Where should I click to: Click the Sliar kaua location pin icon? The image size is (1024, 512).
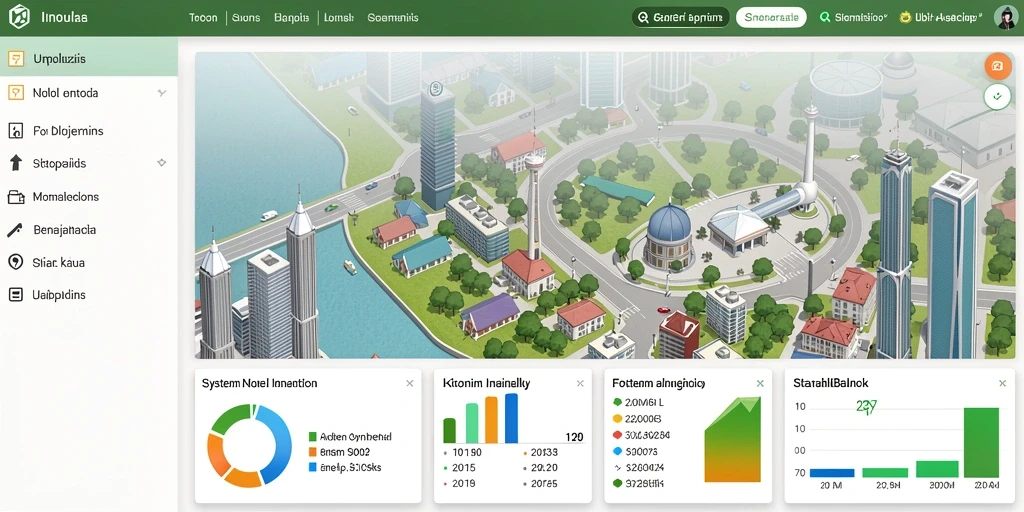(15, 263)
